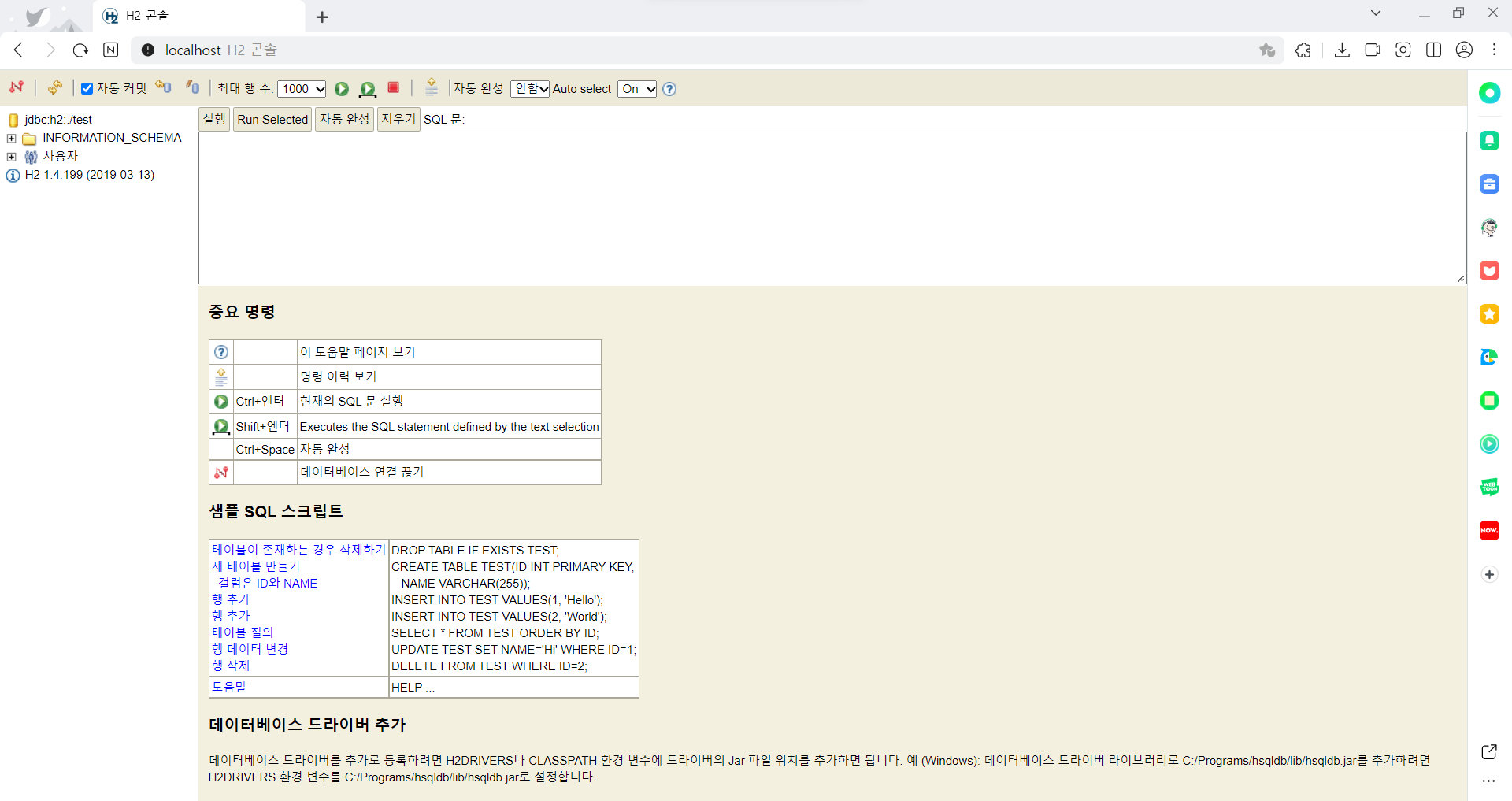Click run icon in Ctrl+엔터 row

[221, 402]
